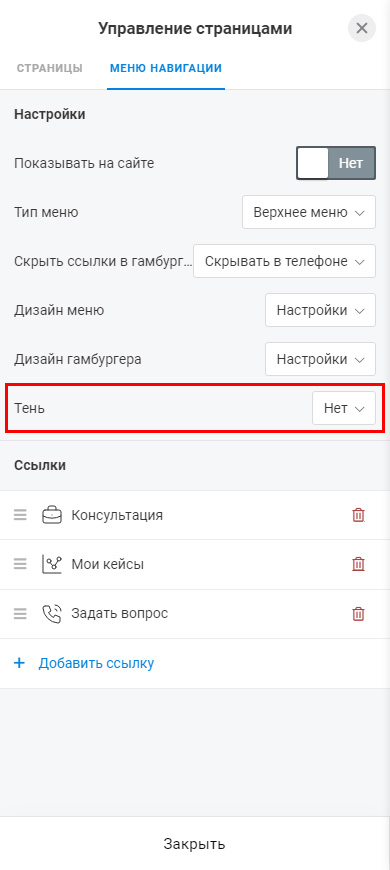390x870 pixels.
Task: Click the Добавить ссылку link
Action: 96,663
